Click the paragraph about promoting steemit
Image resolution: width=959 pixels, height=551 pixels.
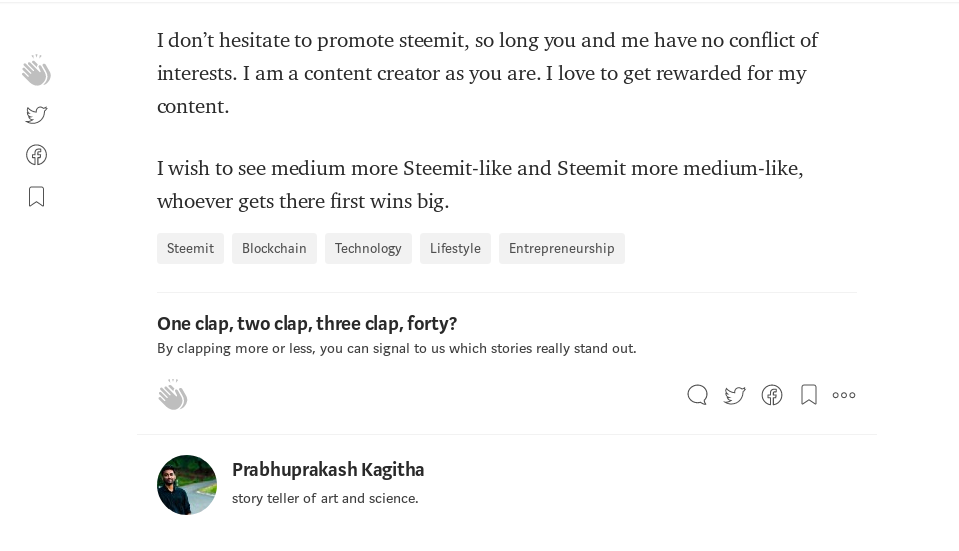[x=487, y=73]
